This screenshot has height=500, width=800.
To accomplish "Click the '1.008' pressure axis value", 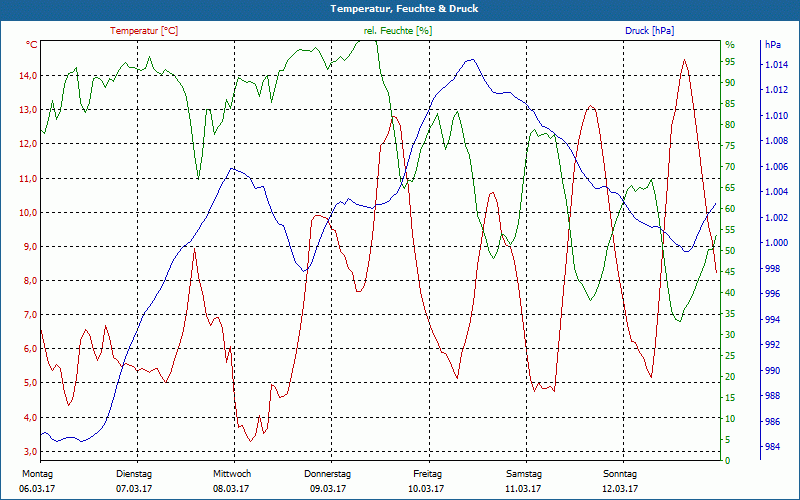I will tap(776, 141).
